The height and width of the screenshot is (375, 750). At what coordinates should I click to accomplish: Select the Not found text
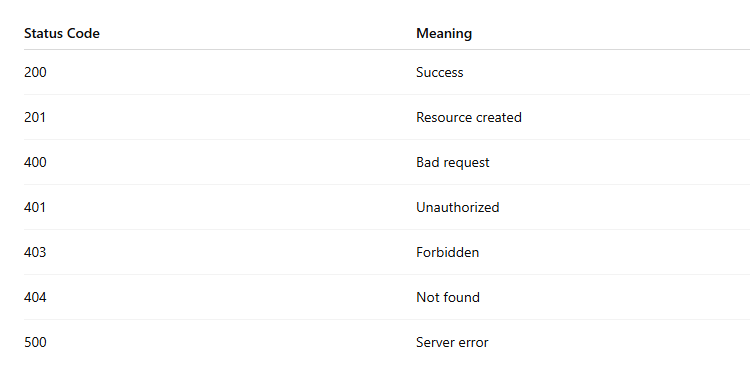click(448, 297)
